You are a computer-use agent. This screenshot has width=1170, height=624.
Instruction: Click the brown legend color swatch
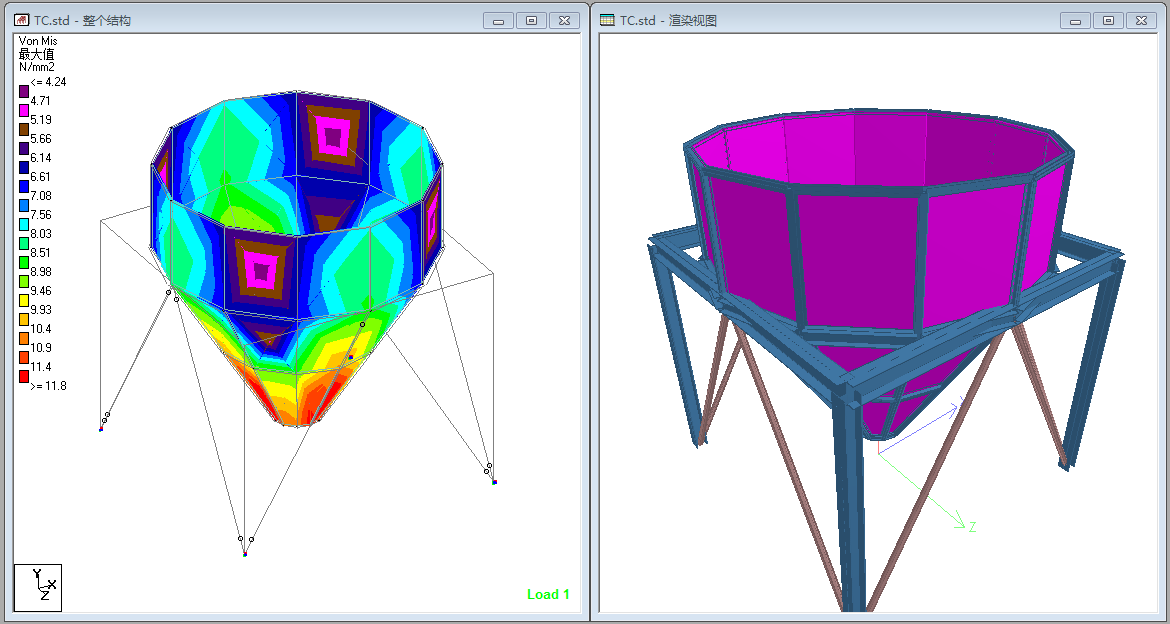tap(24, 129)
